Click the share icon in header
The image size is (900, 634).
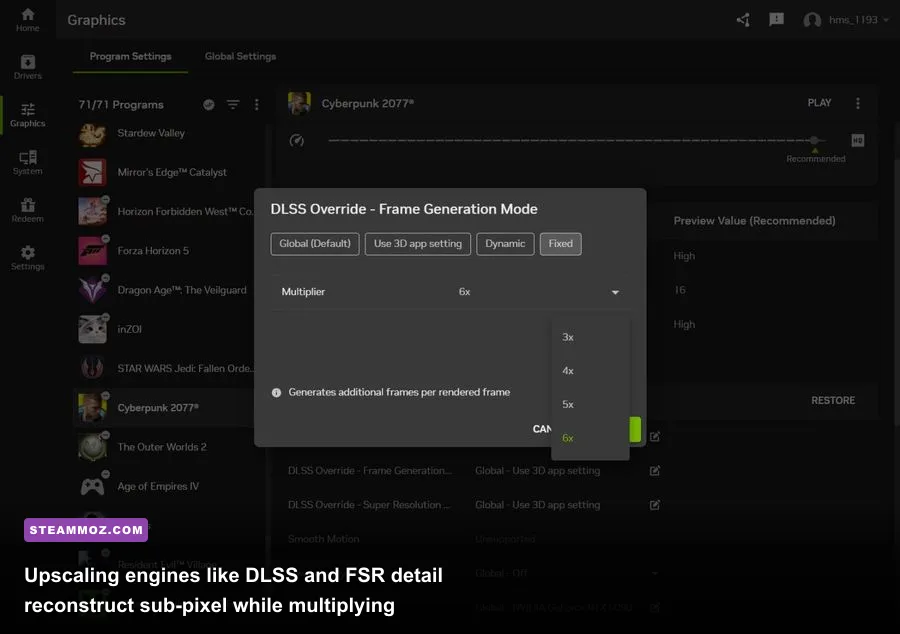click(743, 20)
